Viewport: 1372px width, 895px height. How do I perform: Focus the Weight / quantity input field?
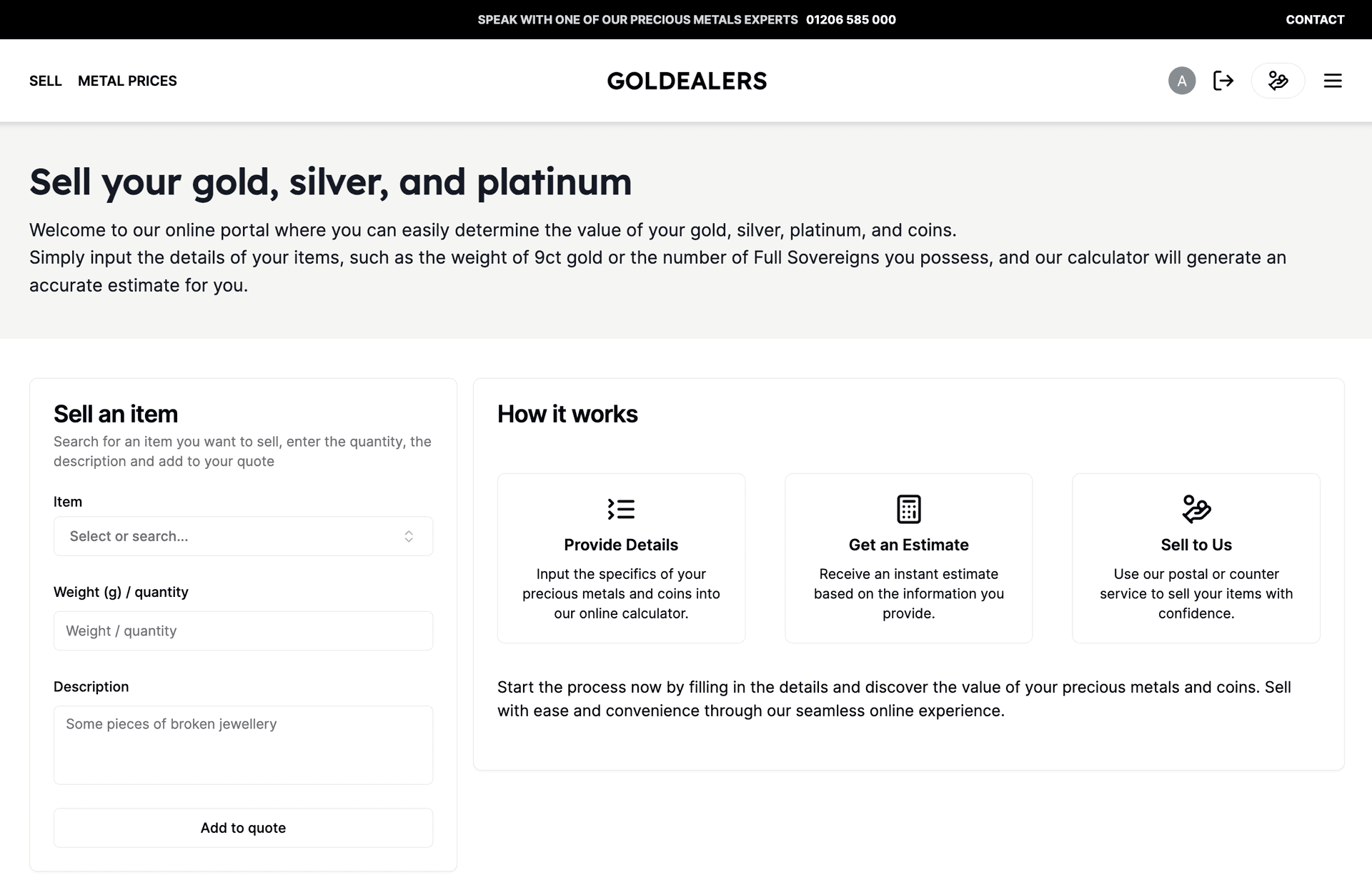[x=243, y=631]
